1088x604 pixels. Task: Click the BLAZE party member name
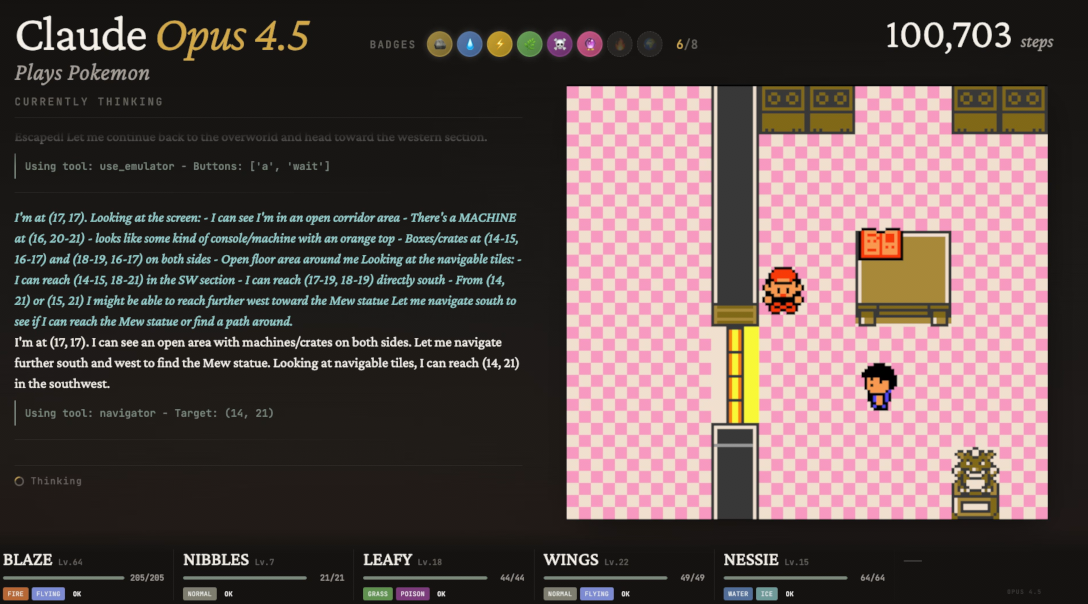[x=28, y=560]
